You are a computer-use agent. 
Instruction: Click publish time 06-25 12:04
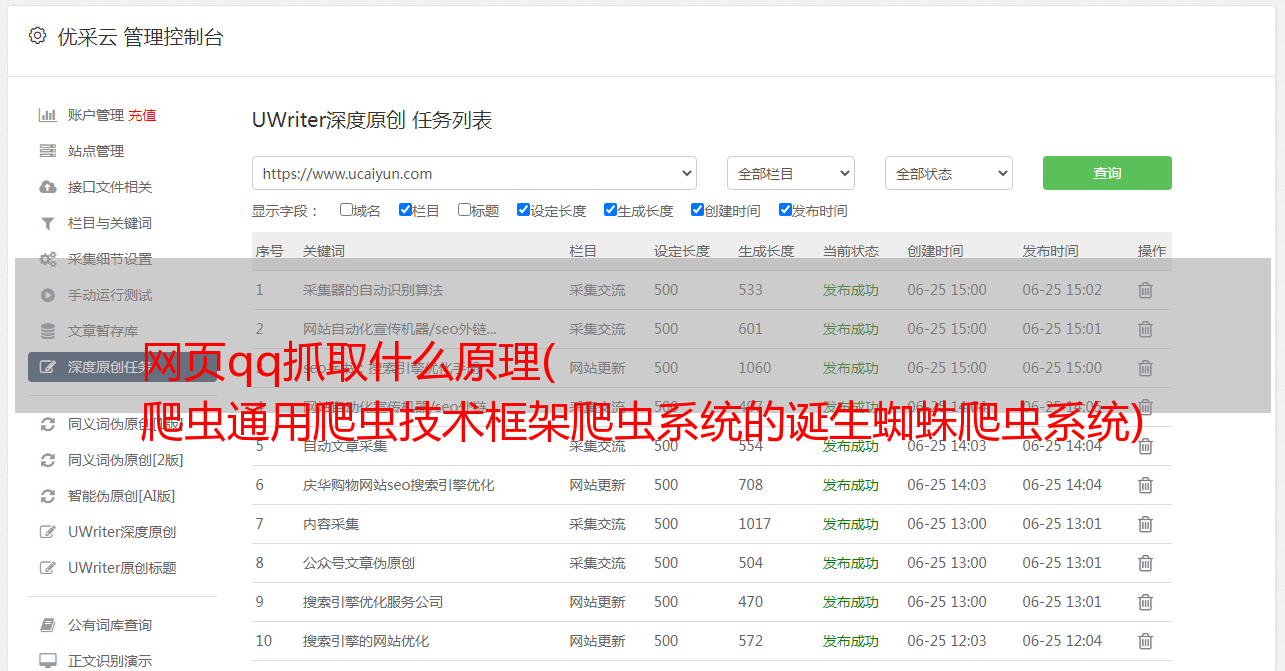tap(1062, 641)
